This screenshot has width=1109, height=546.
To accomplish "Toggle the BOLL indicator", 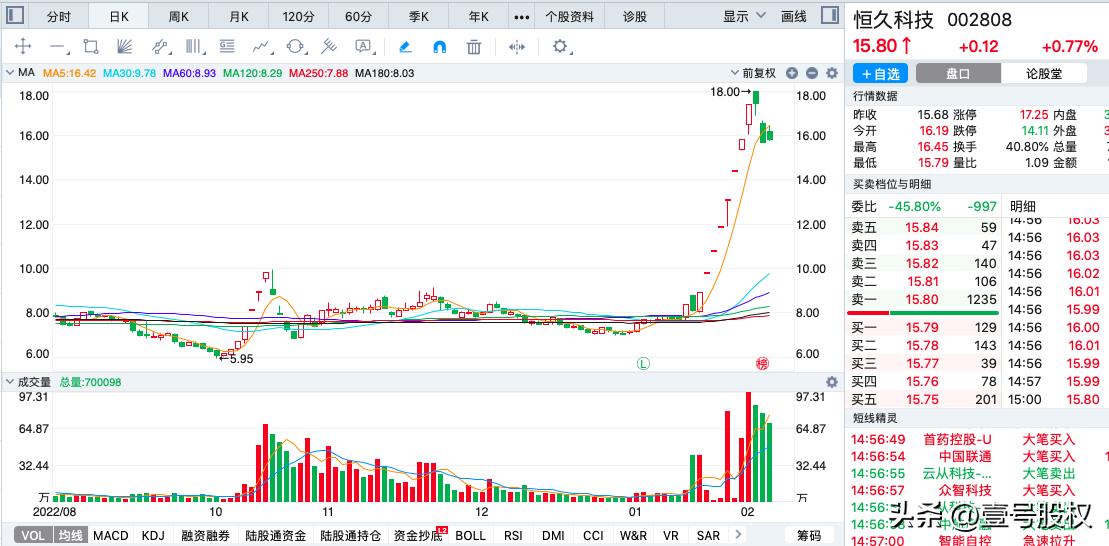I will [470, 535].
